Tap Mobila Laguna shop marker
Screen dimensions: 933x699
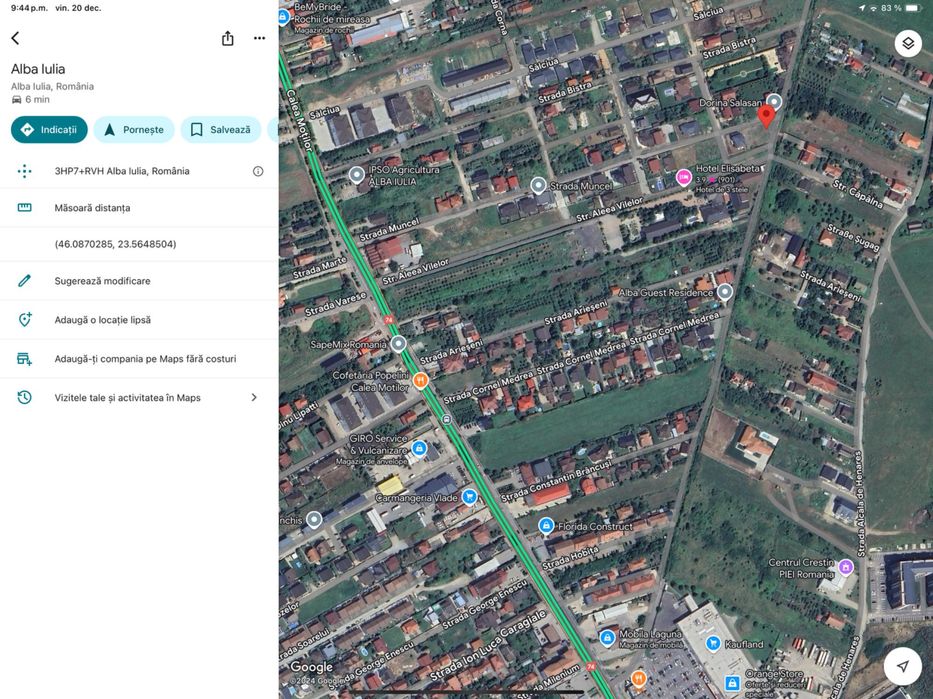(607, 638)
